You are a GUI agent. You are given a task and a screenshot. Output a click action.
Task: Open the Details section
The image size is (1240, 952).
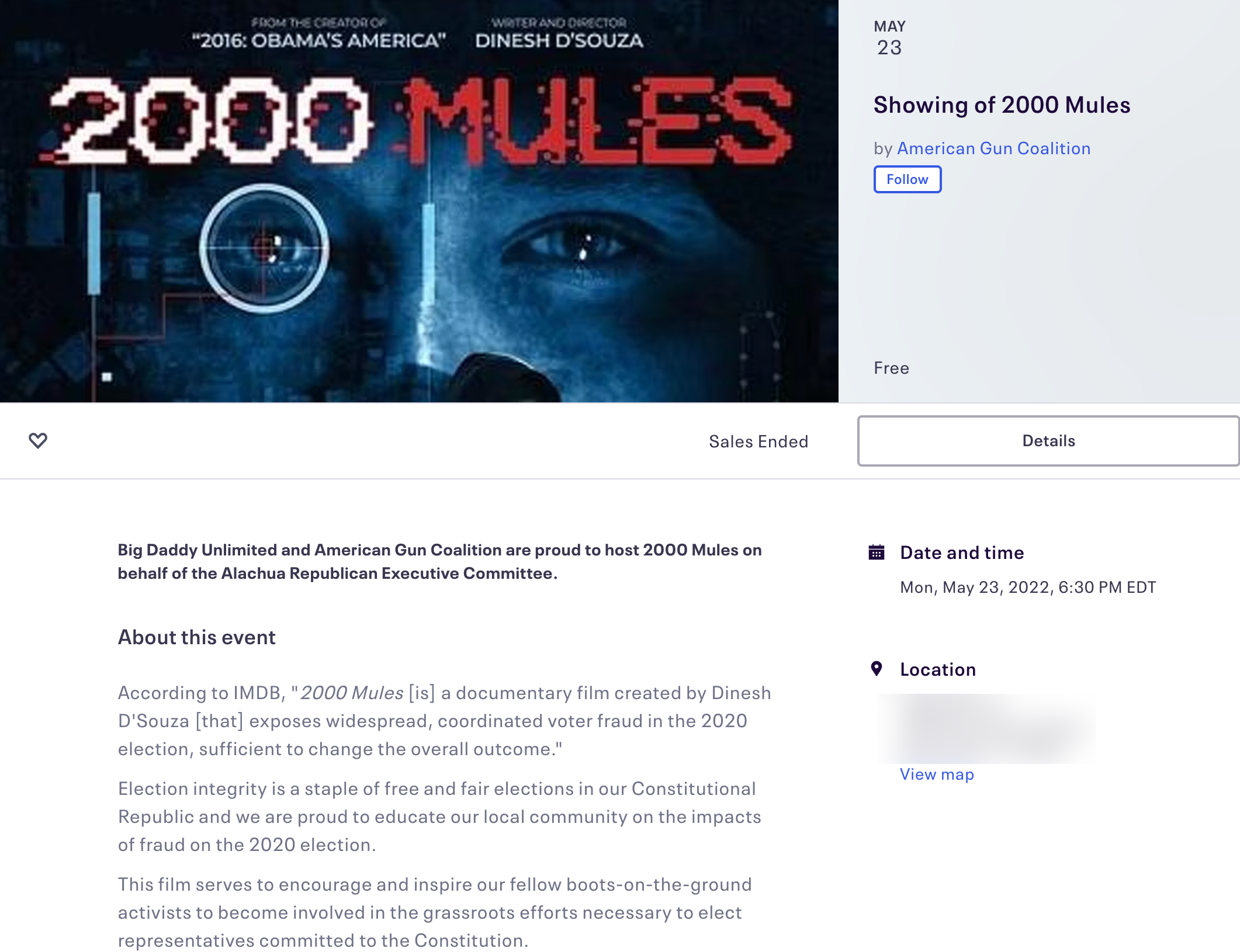pos(1048,440)
